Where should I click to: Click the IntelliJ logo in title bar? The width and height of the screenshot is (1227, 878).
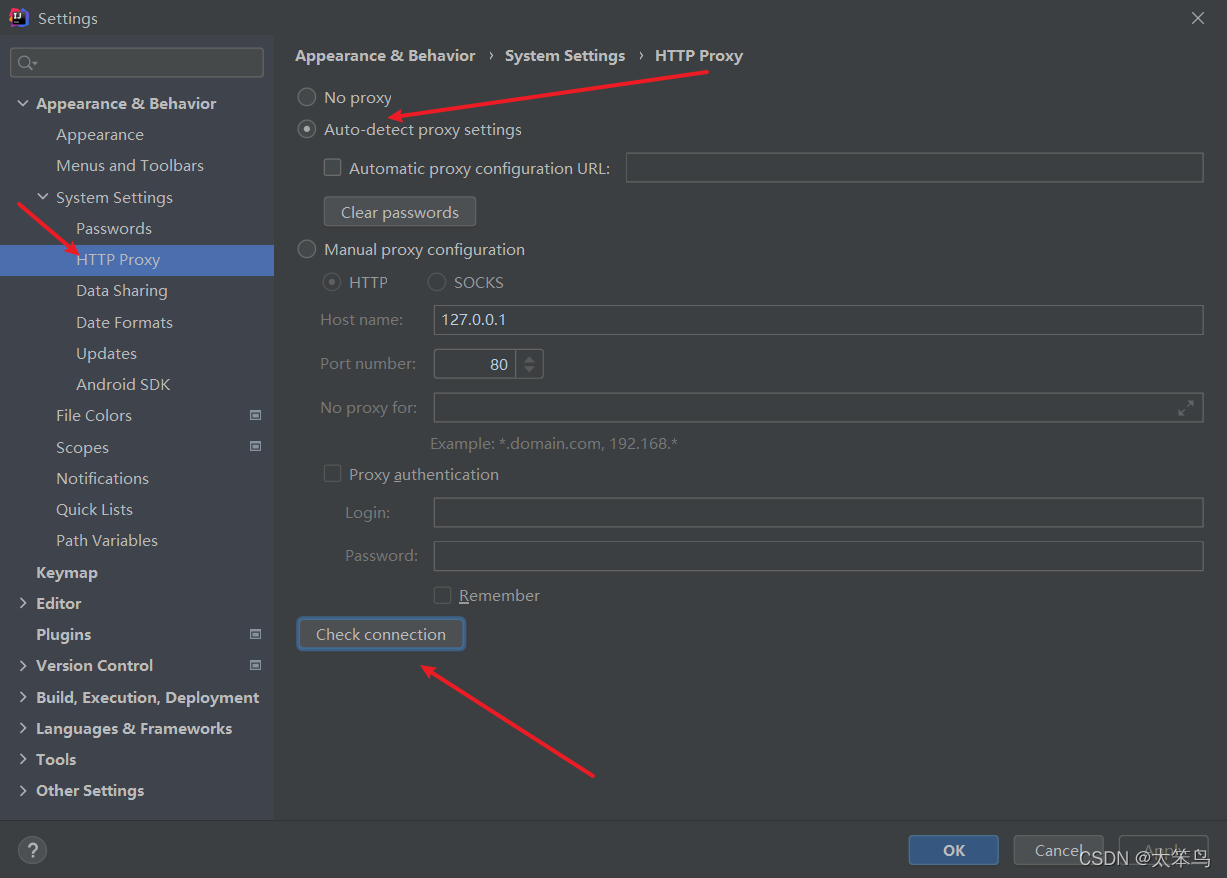pyautogui.click(x=19, y=18)
